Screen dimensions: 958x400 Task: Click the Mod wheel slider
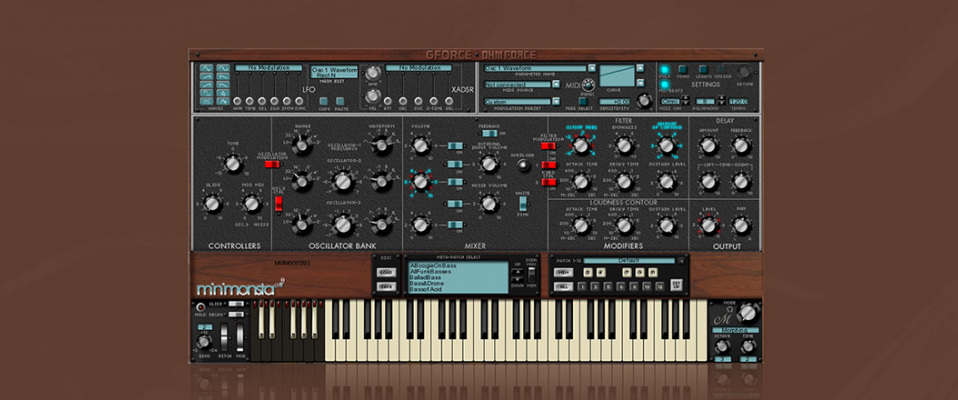(x=240, y=337)
